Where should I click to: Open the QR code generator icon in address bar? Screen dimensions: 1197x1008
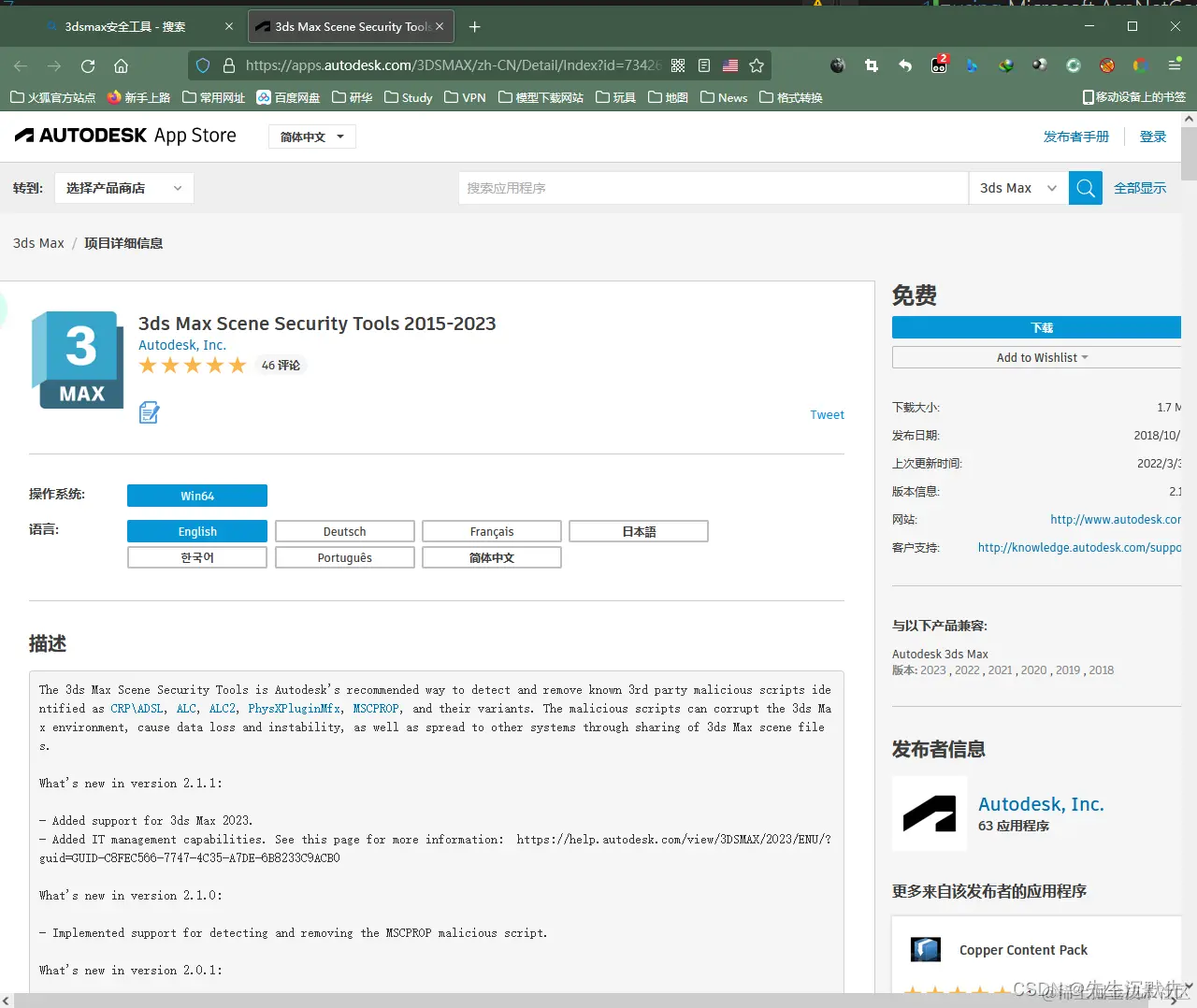(678, 65)
